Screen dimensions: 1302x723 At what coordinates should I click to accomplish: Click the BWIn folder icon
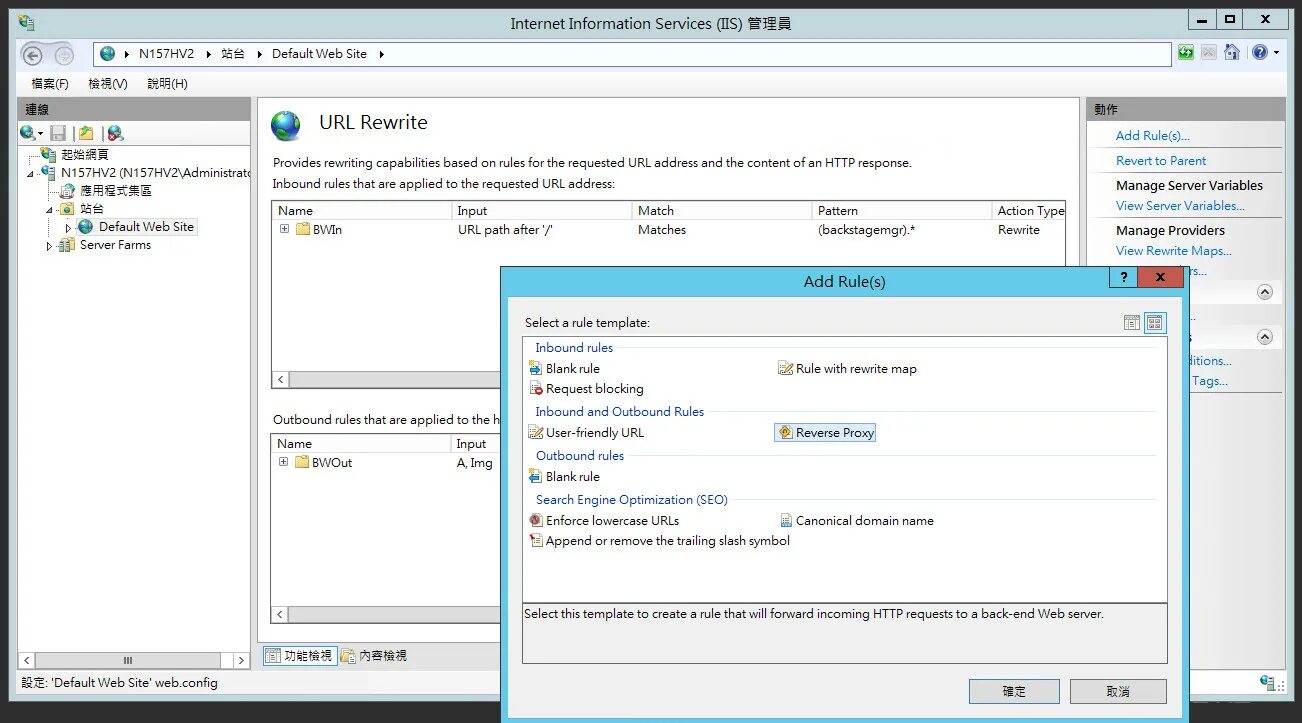click(x=303, y=229)
